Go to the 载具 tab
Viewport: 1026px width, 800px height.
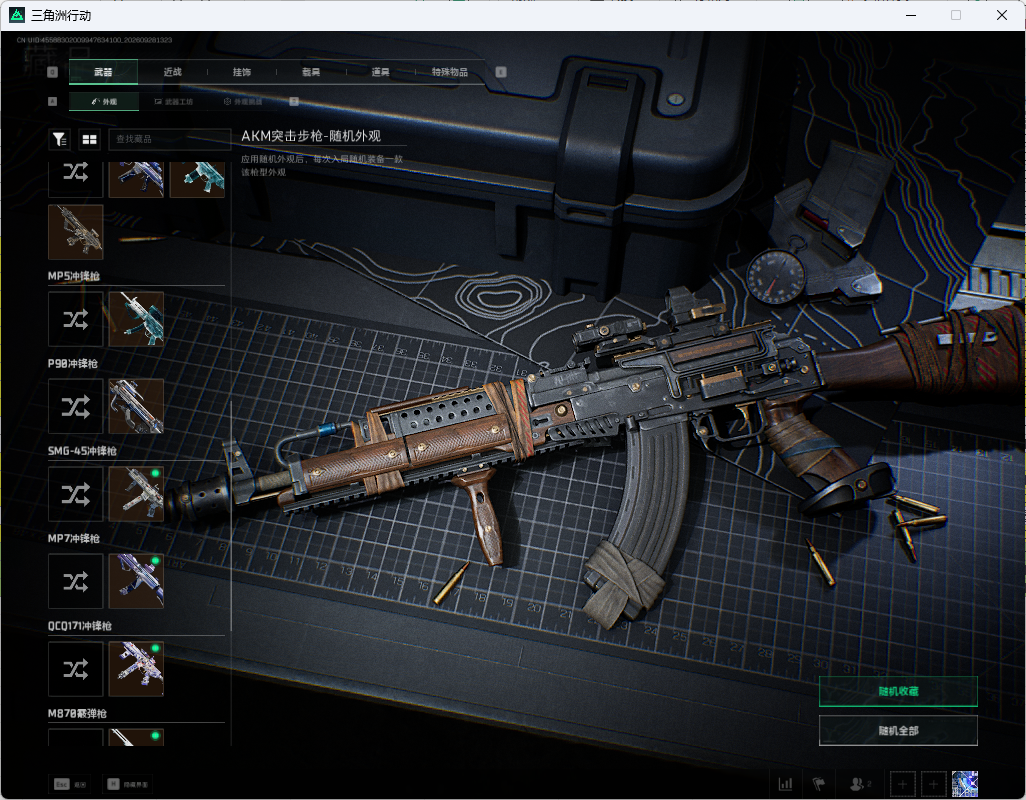(311, 72)
